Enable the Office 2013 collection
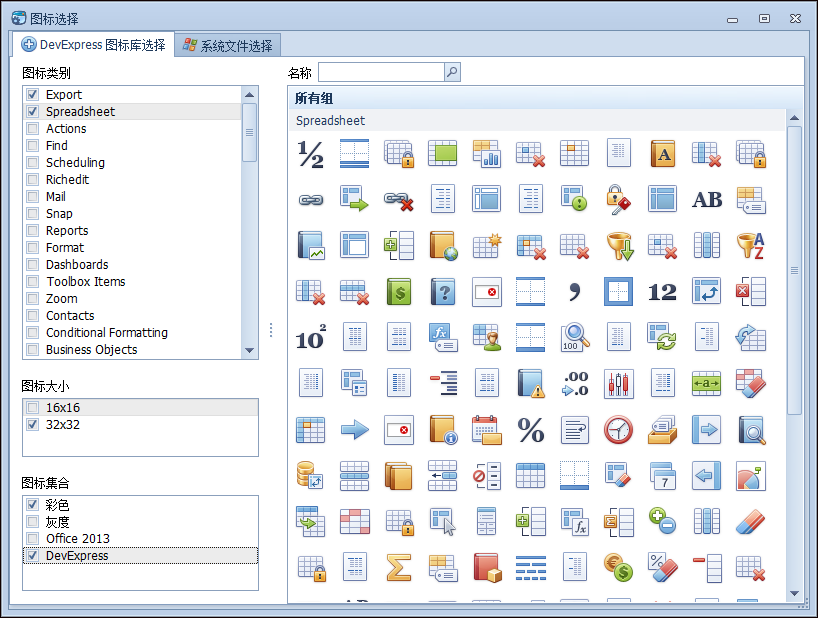Image resolution: width=818 pixels, height=618 pixels. click(32, 538)
